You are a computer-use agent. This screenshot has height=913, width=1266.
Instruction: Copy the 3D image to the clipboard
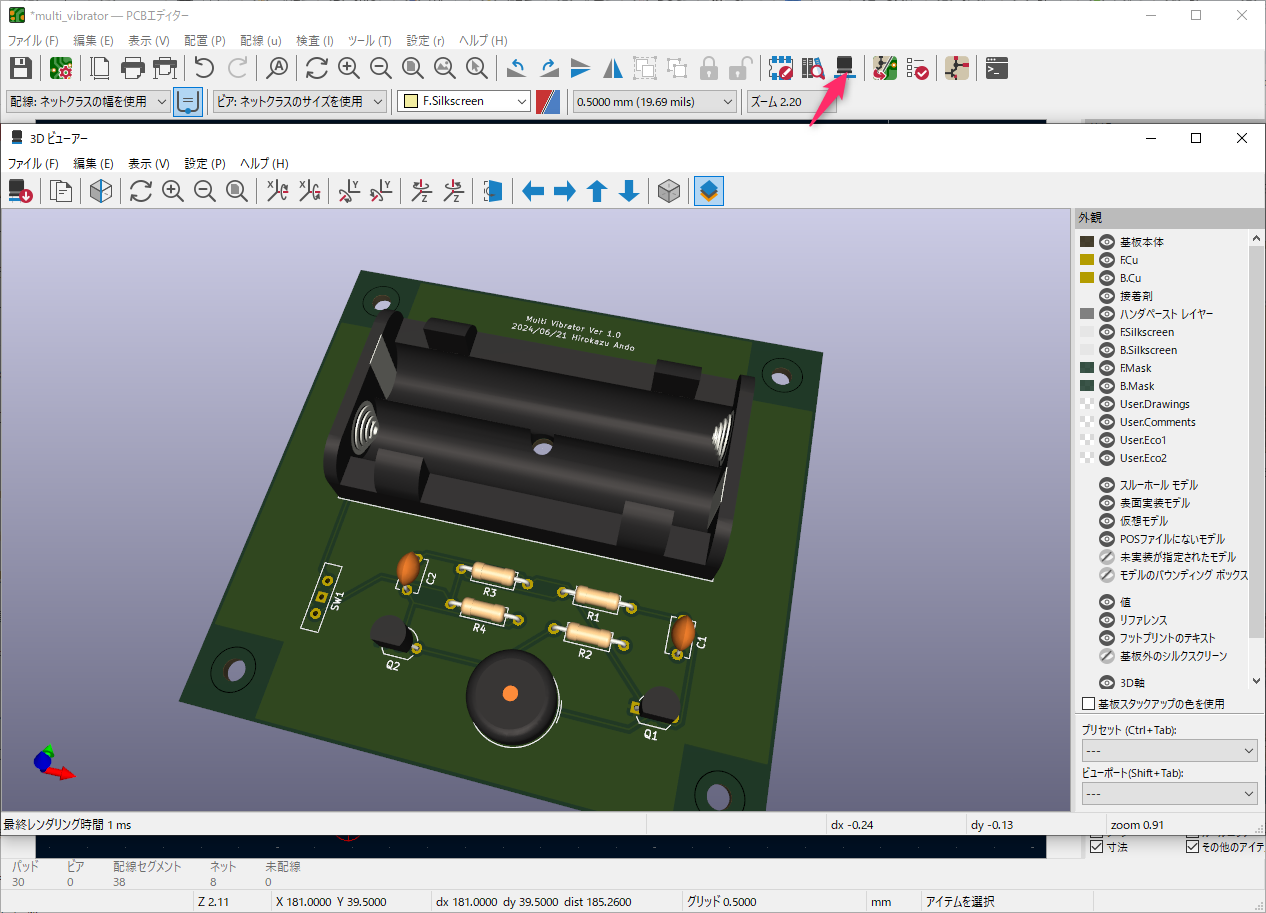click(x=60, y=191)
